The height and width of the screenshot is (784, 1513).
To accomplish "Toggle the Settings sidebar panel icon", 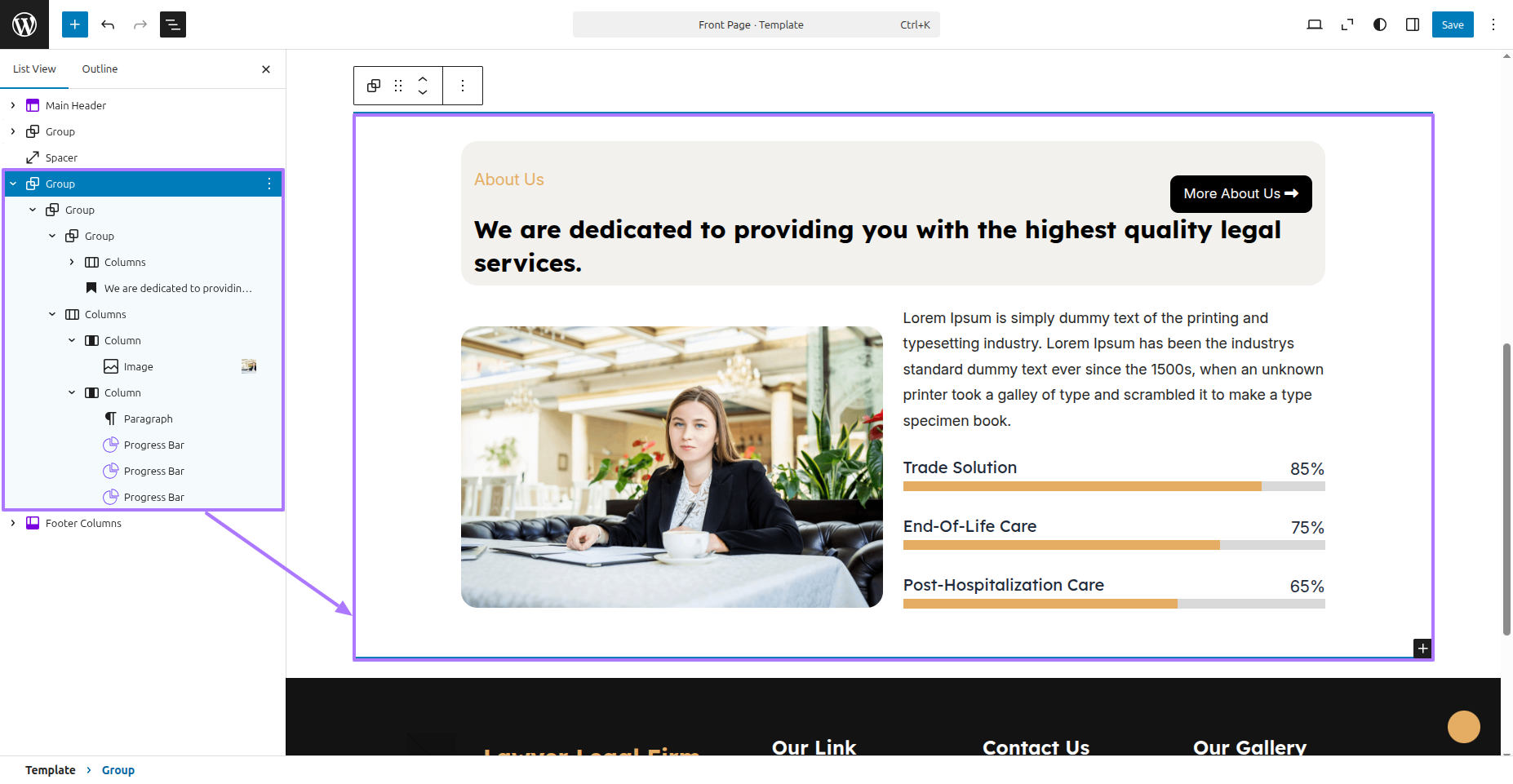I will click(1412, 24).
